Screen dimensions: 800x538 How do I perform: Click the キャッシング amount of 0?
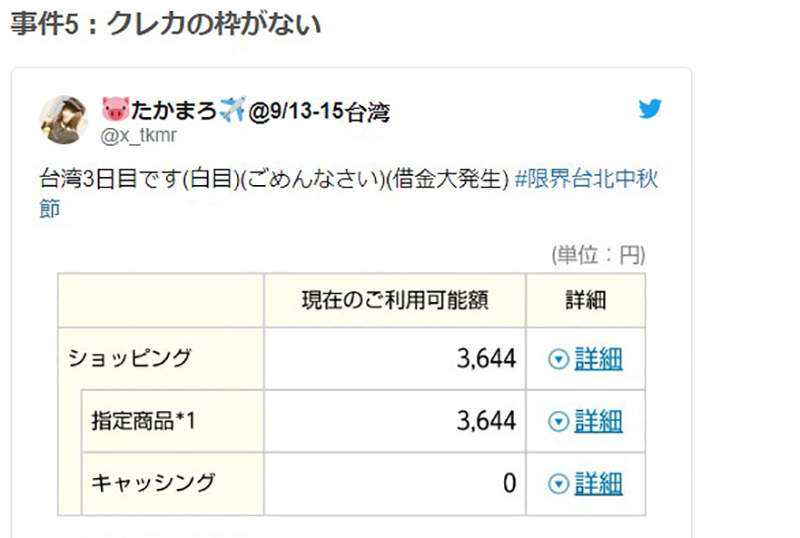[509, 484]
